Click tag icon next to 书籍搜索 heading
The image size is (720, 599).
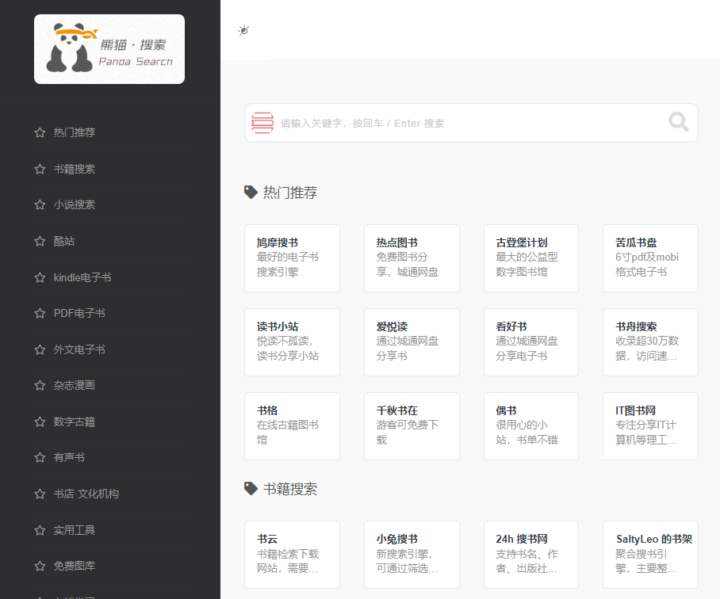pos(251,489)
